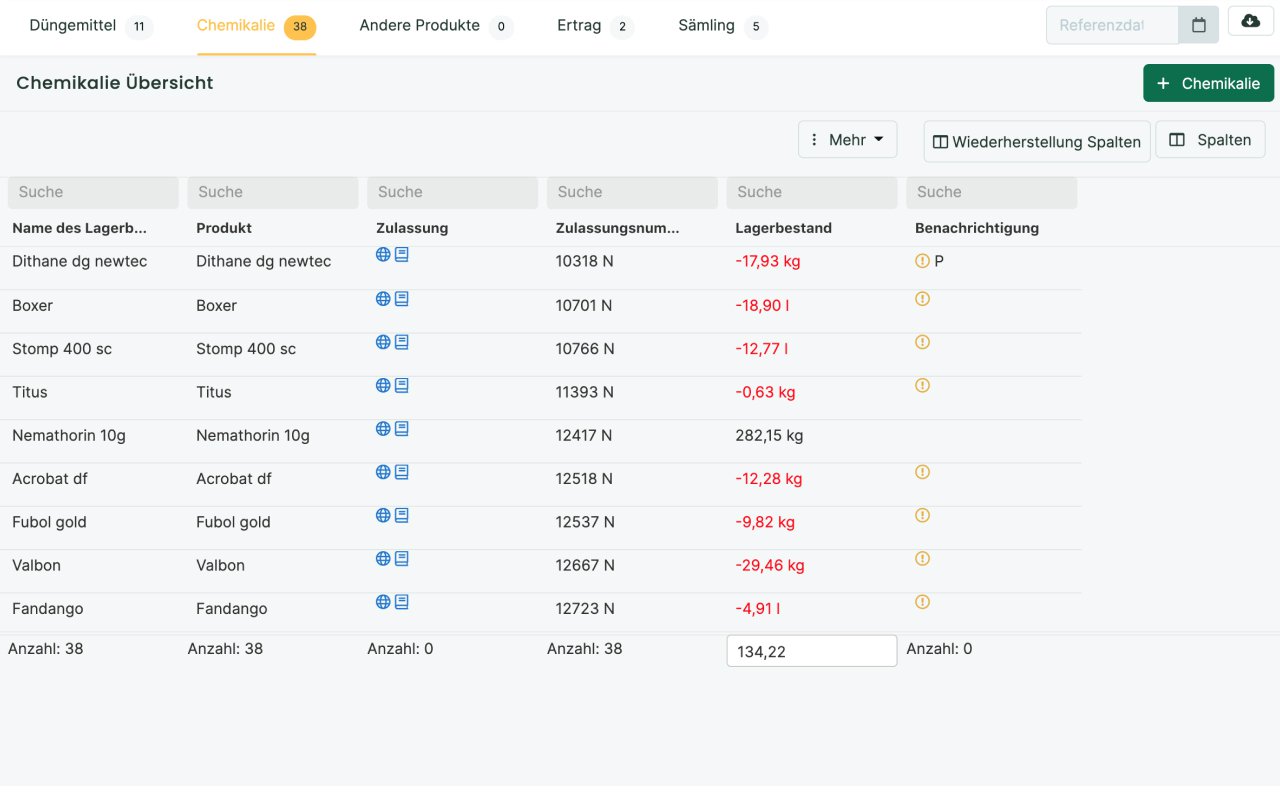This screenshot has width=1280, height=800.
Task: Click warning icon in Dithane dg newtec row
Action: tap(922, 261)
